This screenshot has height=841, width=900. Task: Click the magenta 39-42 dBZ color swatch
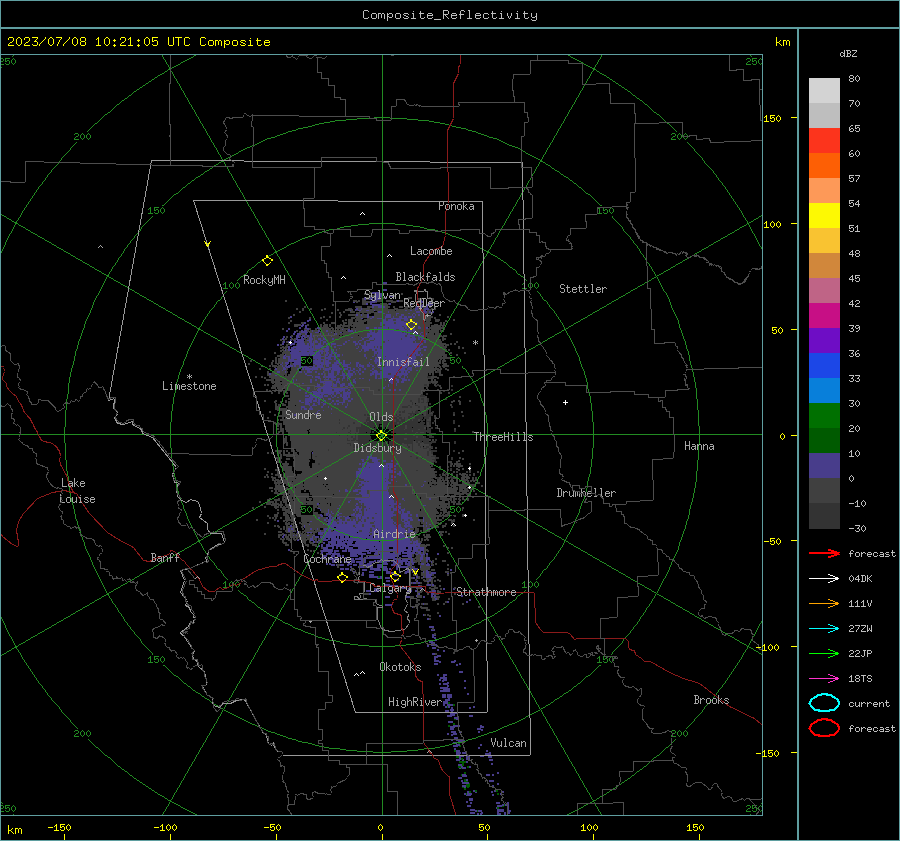824,316
